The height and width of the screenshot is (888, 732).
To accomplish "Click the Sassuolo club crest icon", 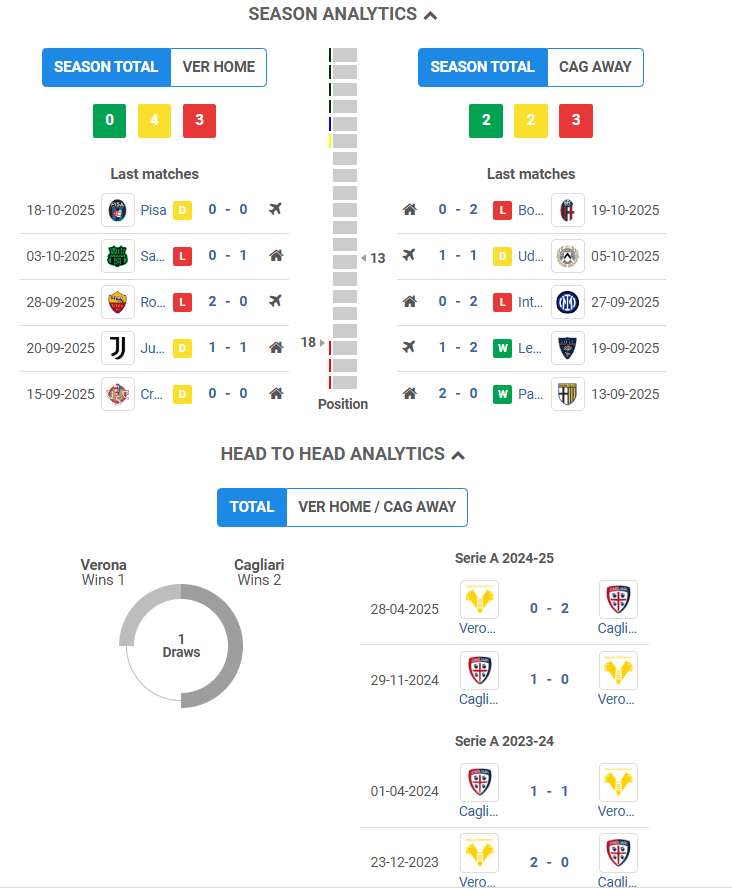I will 118,256.
